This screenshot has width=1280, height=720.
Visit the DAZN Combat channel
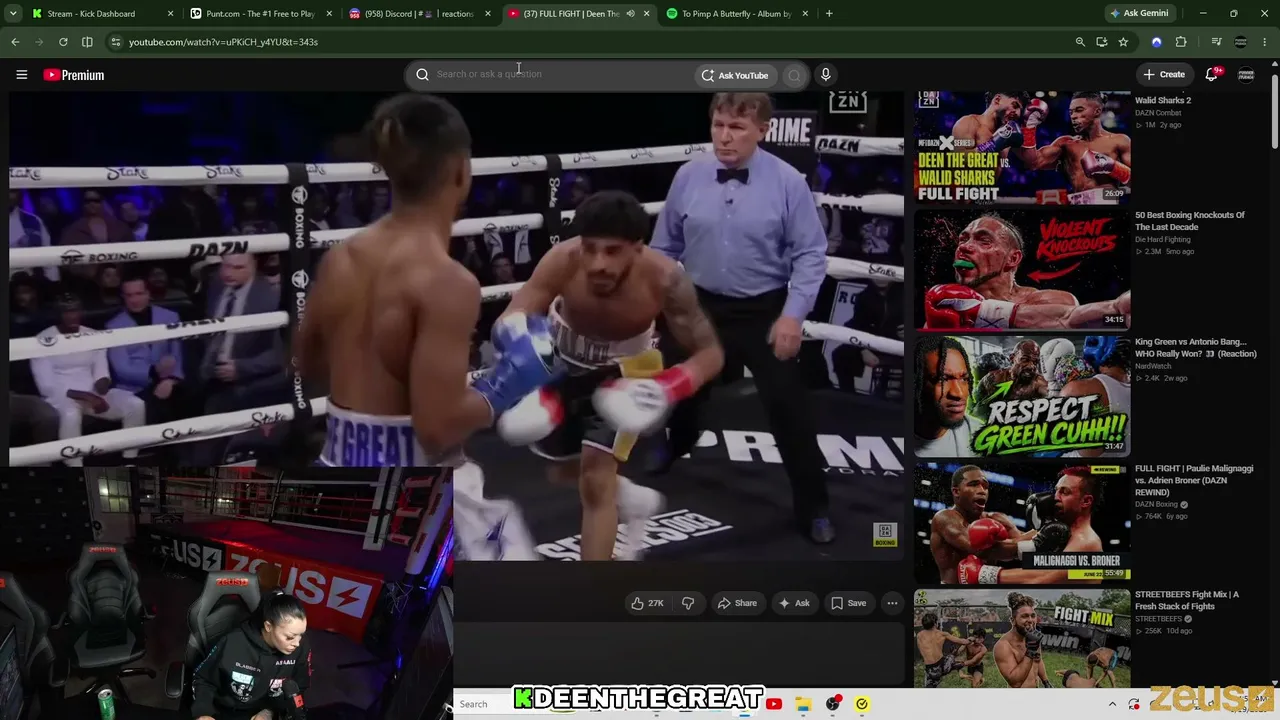(x=1158, y=113)
